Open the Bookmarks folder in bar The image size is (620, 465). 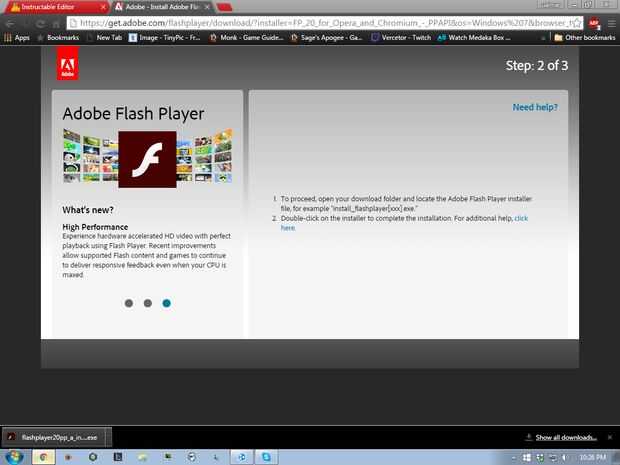coord(59,38)
